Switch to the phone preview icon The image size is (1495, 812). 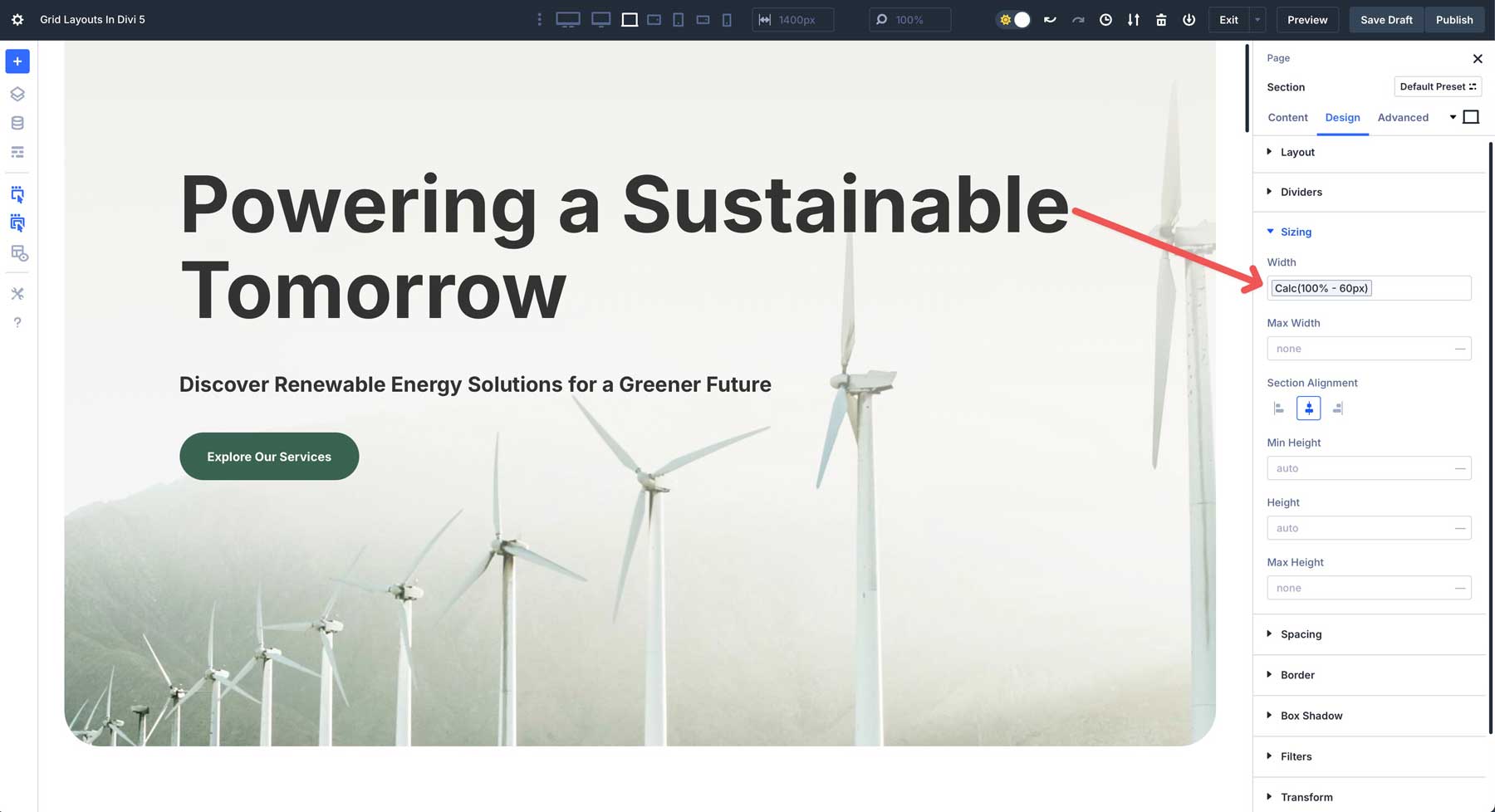click(x=727, y=20)
